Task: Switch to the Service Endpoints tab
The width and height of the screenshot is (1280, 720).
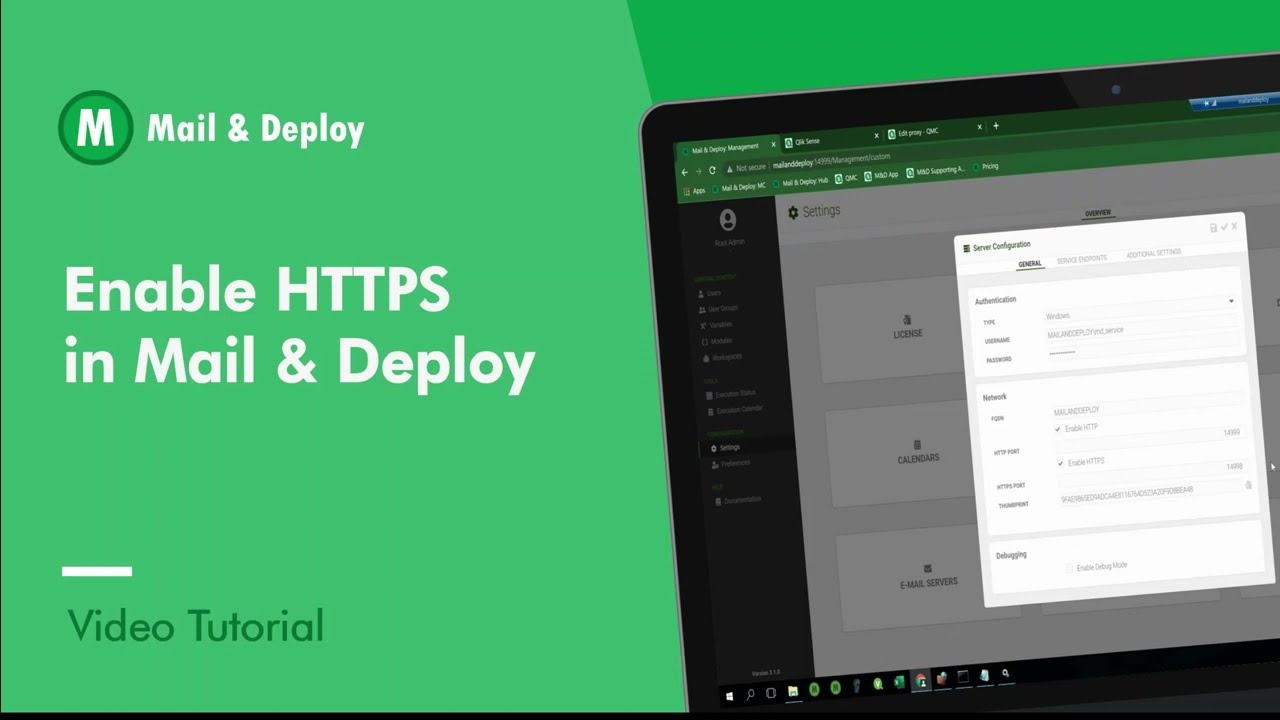Action: click(x=1082, y=259)
